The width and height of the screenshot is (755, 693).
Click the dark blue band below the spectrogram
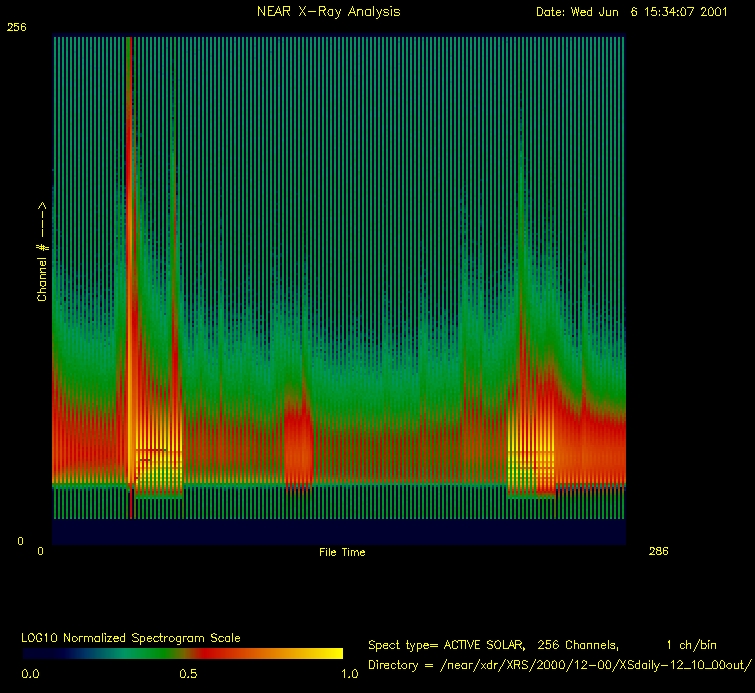coord(338,531)
